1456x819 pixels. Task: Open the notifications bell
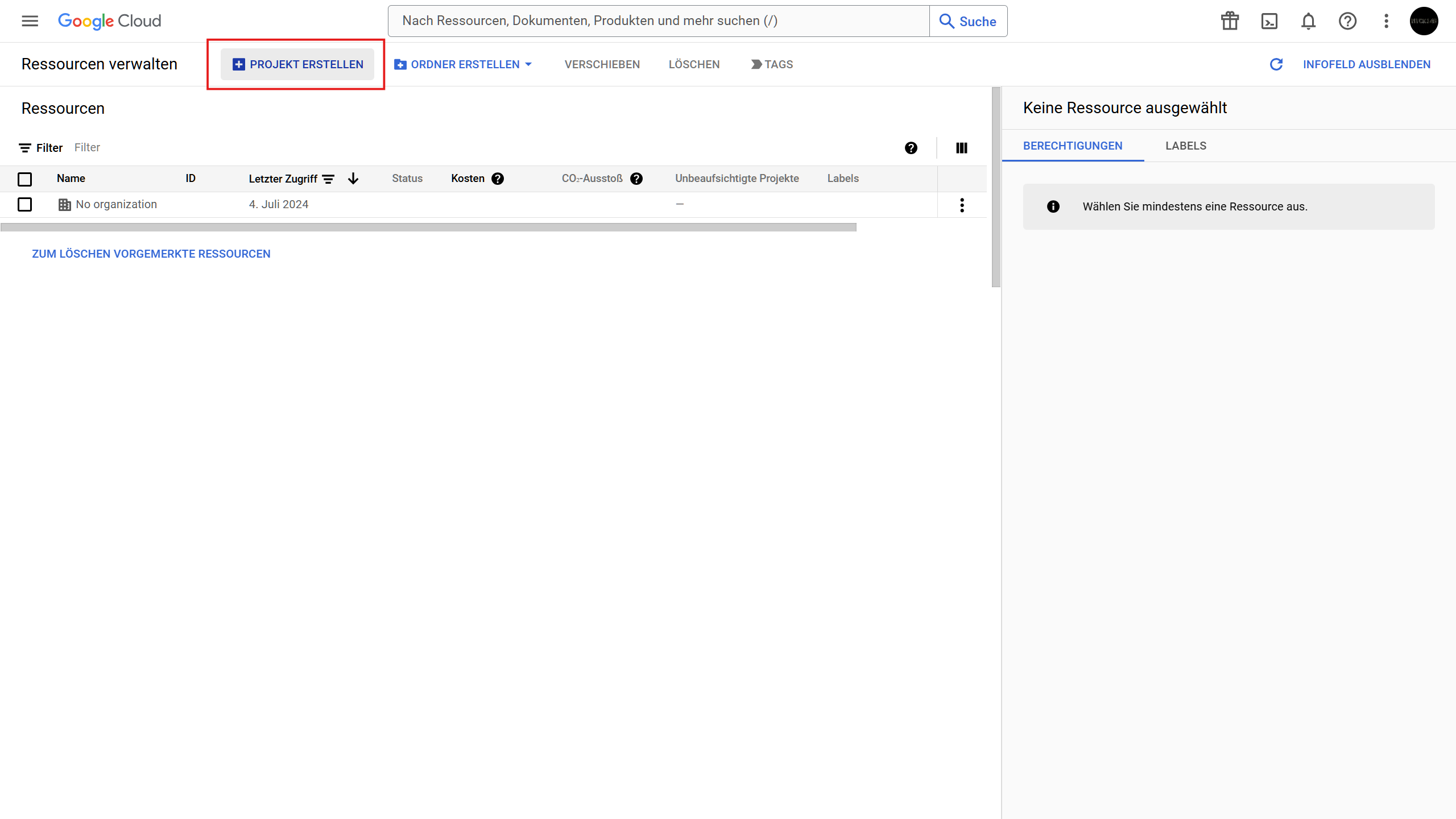pyautogui.click(x=1308, y=21)
